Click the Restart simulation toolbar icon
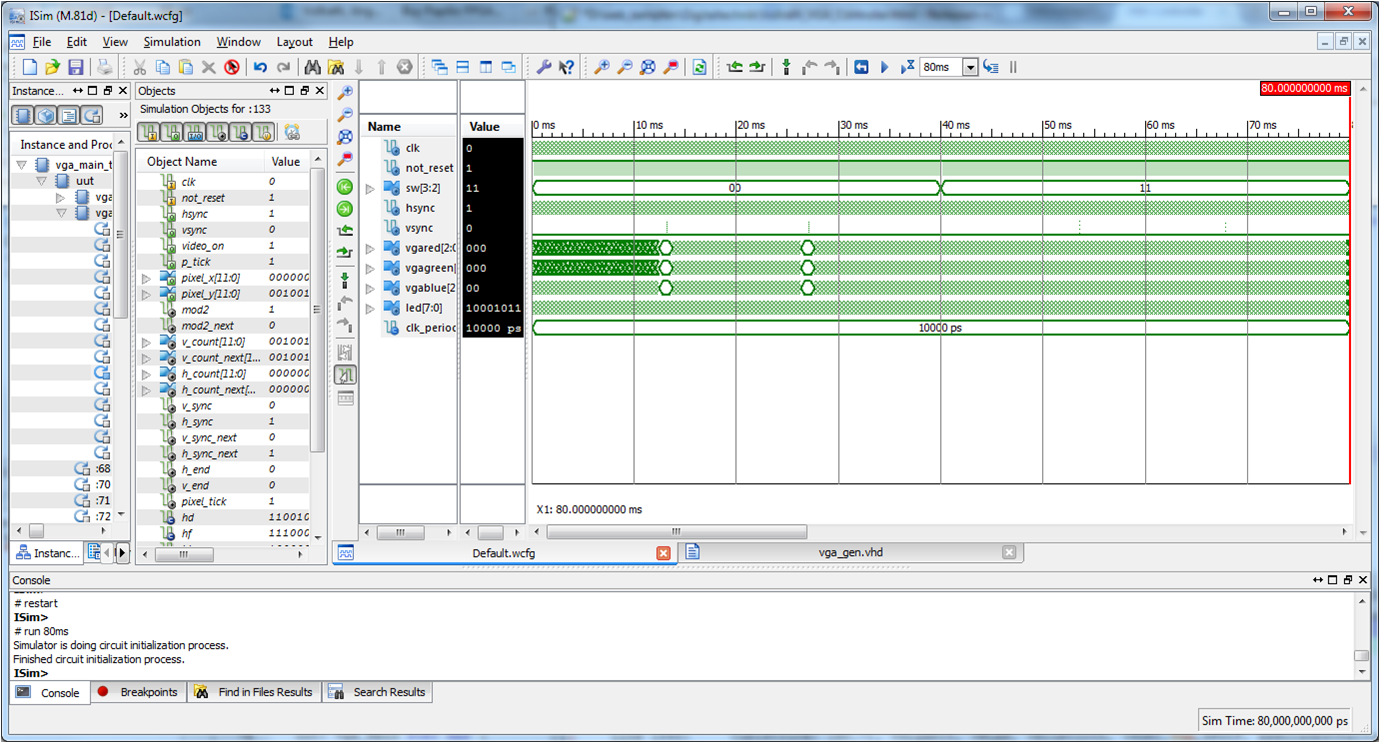Image resolution: width=1380 pixels, height=743 pixels. coord(861,67)
